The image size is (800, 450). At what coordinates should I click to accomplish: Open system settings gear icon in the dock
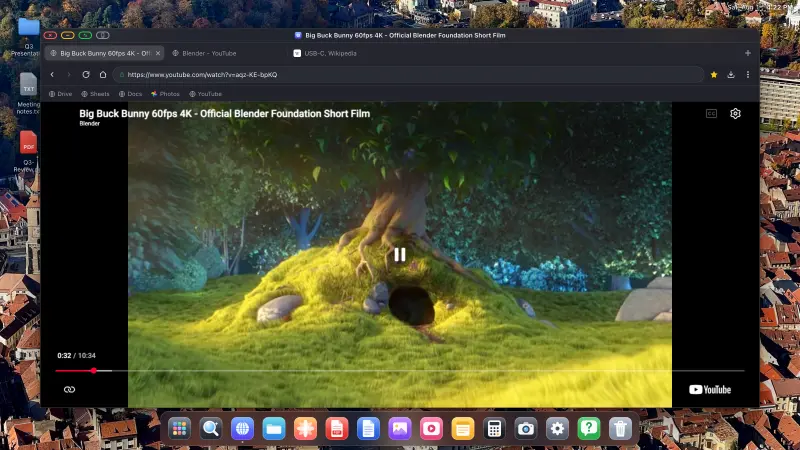point(557,429)
